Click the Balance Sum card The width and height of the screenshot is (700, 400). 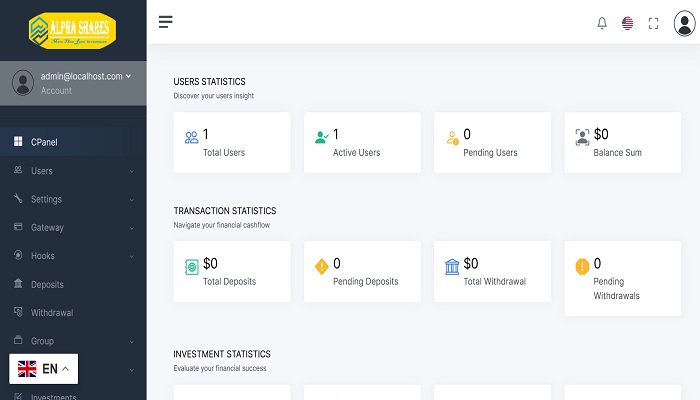point(622,142)
